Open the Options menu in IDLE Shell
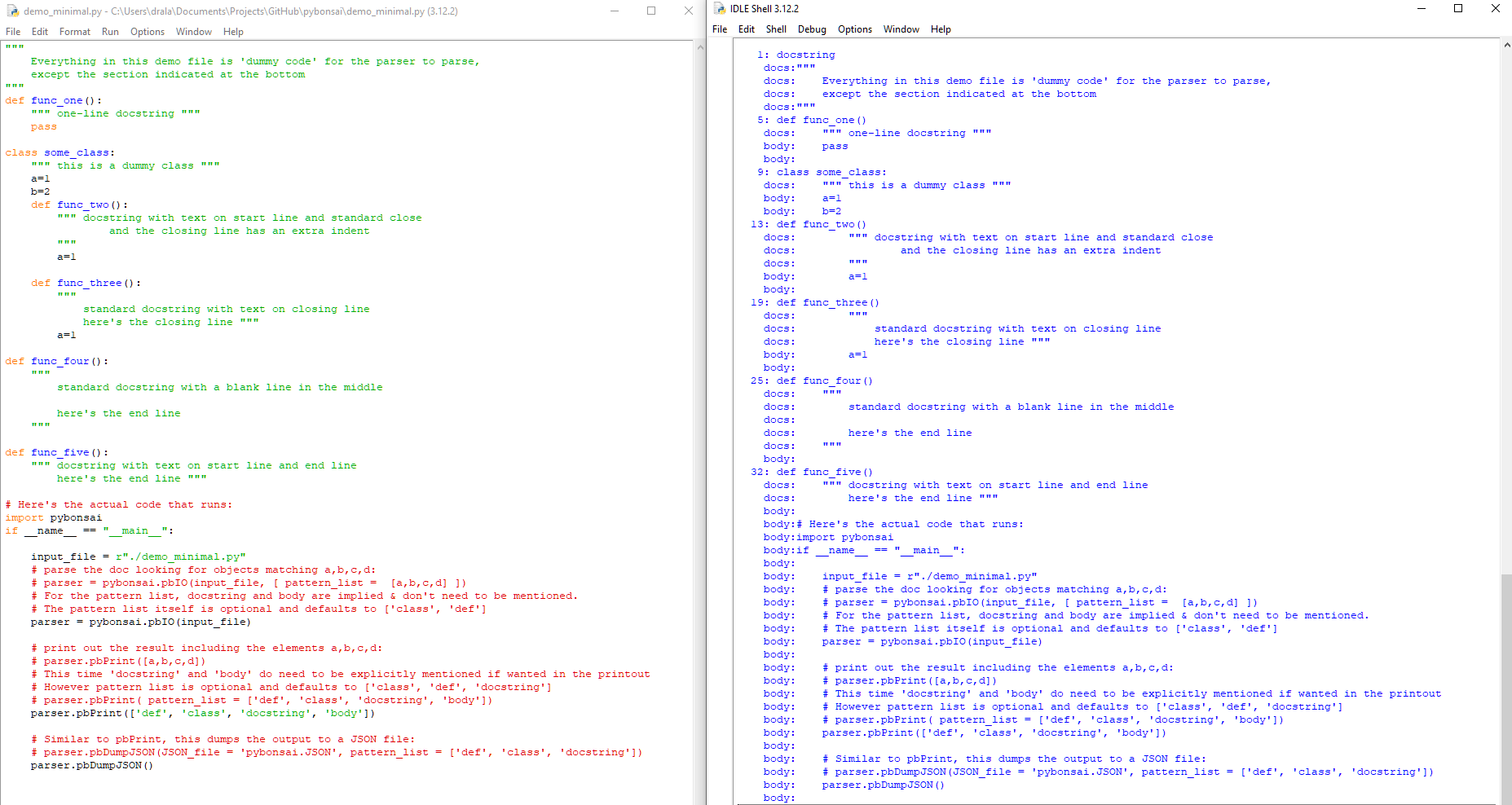1512x805 pixels. [855, 29]
